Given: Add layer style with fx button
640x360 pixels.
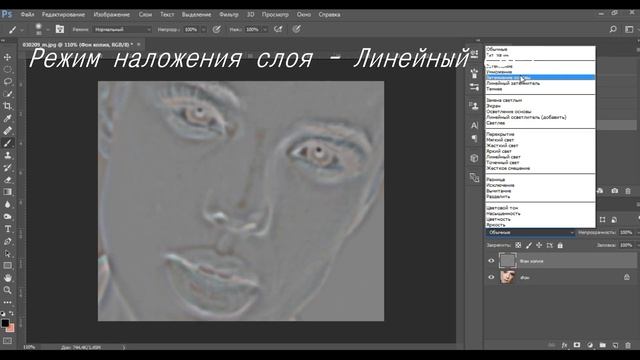Looking at the screenshot, I should [564, 345].
